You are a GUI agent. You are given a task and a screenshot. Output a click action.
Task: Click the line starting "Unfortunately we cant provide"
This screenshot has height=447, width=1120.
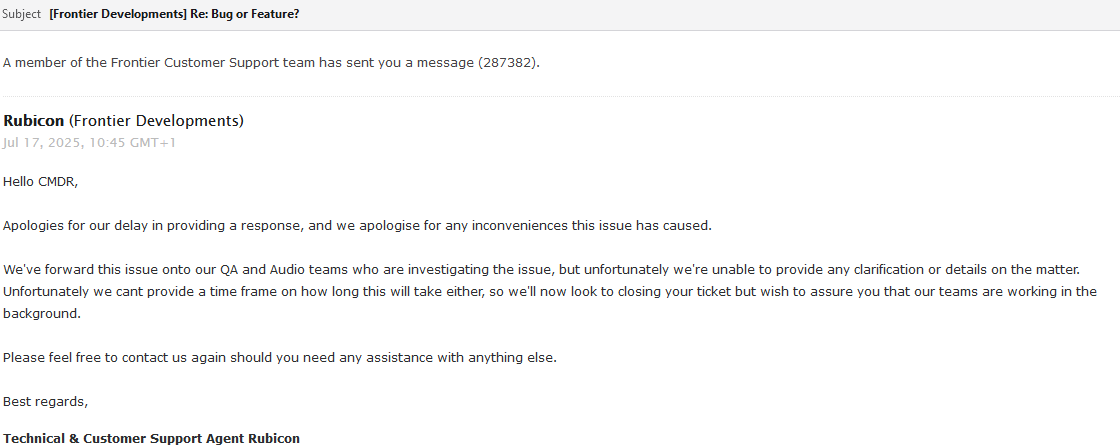click(549, 292)
